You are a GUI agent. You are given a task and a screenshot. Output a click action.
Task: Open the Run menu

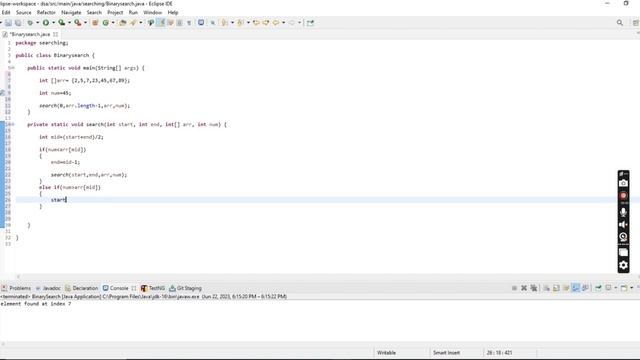pyautogui.click(x=133, y=13)
